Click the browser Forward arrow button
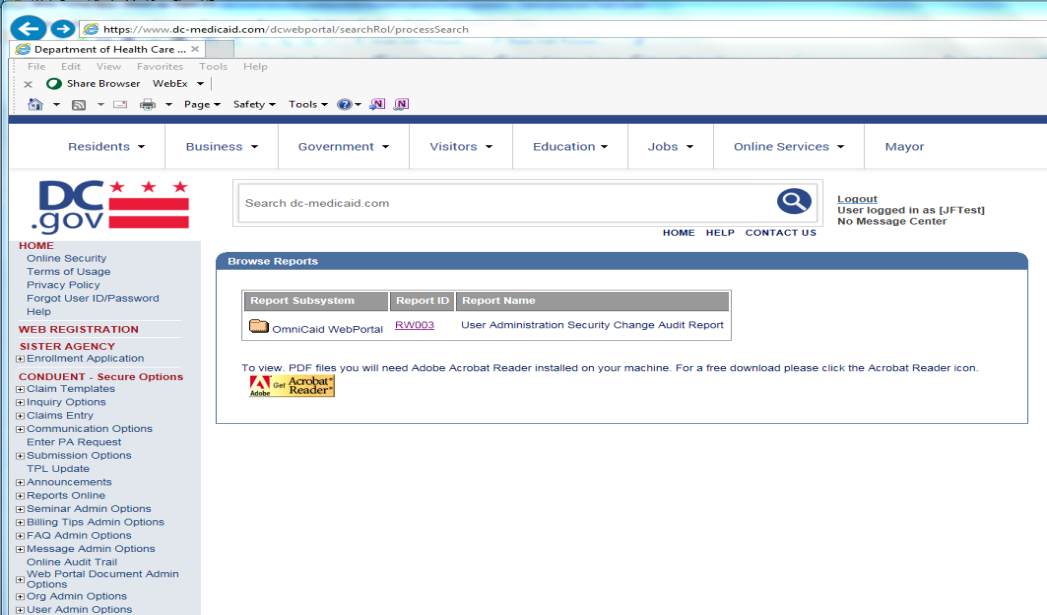 tap(60, 29)
